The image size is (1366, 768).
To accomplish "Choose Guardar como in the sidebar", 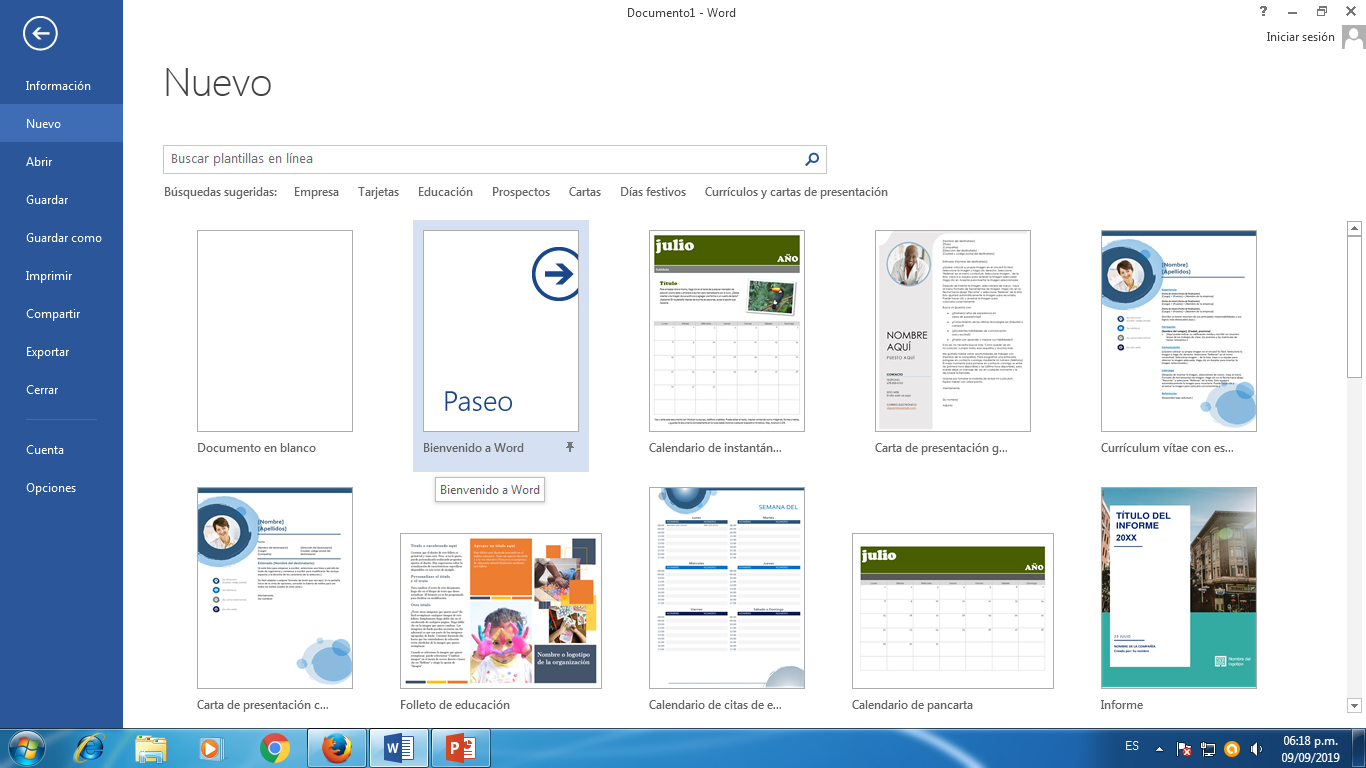I will pos(61,238).
